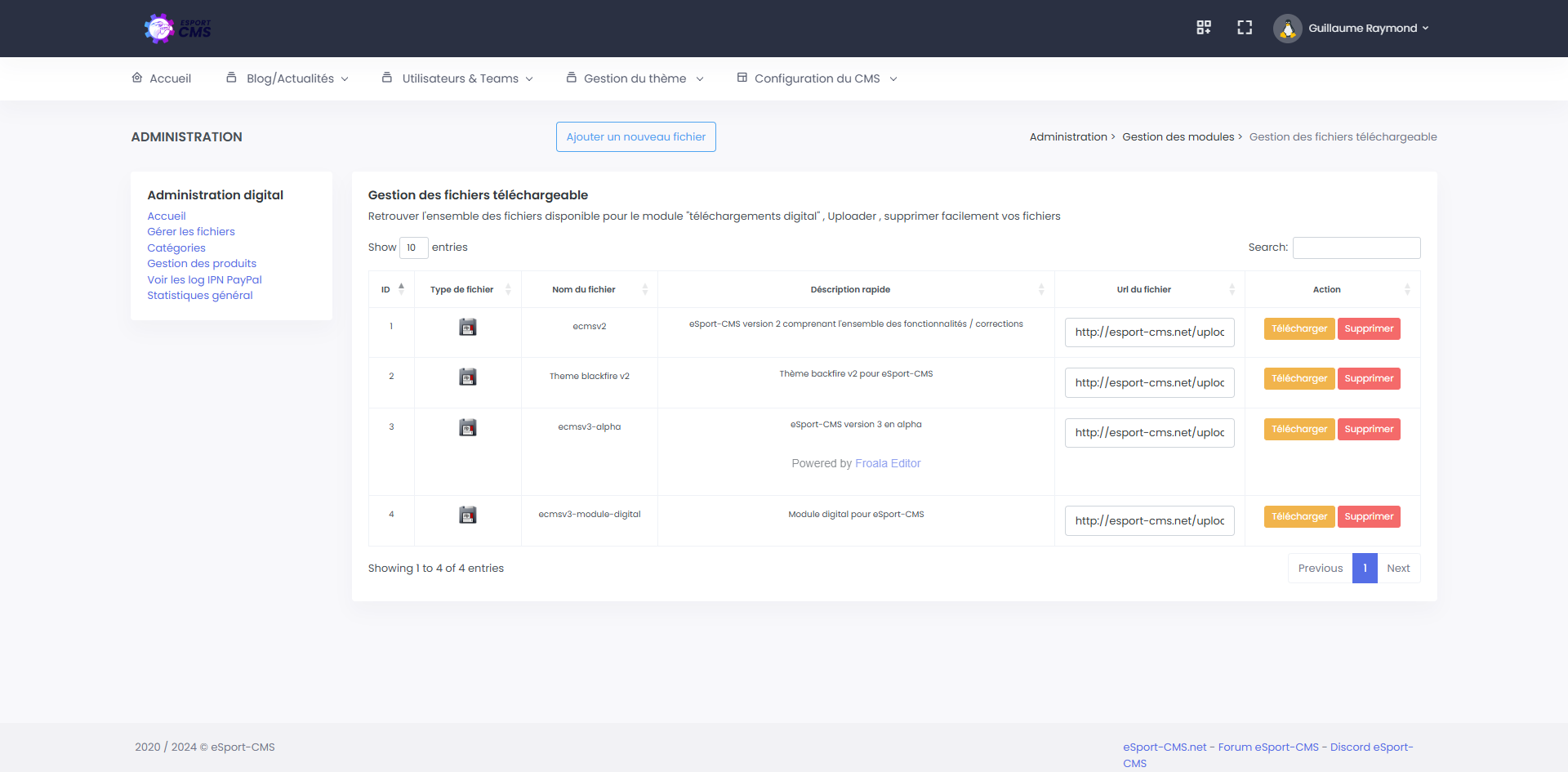The height and width of the screenshot is (772, 1568).
Task: Select the URL field for Theme blackfire v2
Action: pos(1150,382)
